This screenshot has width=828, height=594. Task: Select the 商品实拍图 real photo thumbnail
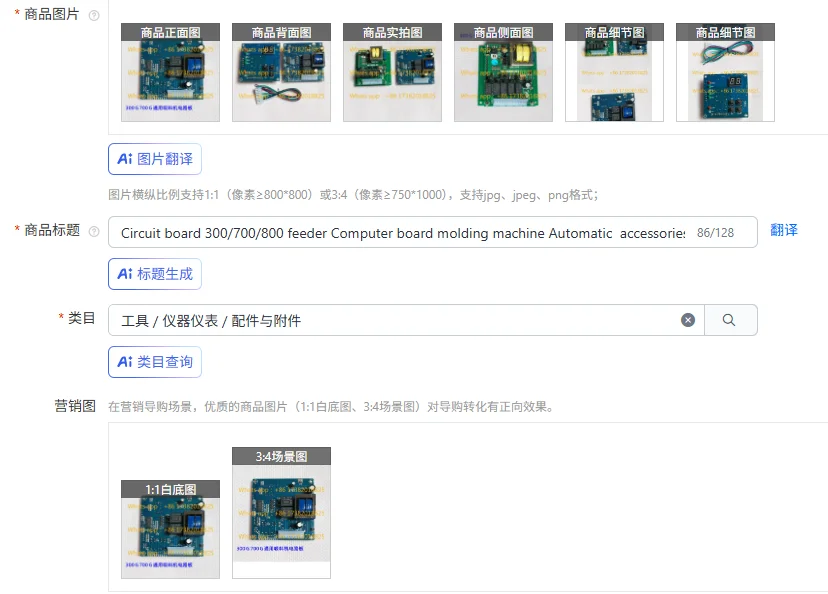392,72
